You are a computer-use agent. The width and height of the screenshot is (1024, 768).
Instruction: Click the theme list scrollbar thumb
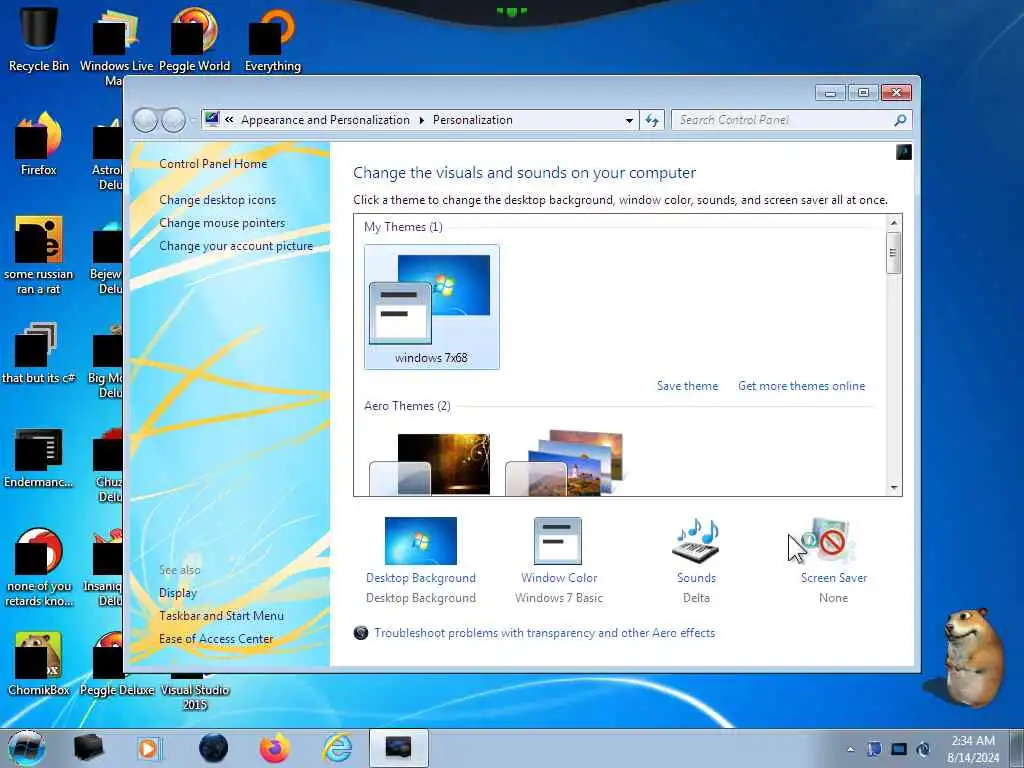894,253
